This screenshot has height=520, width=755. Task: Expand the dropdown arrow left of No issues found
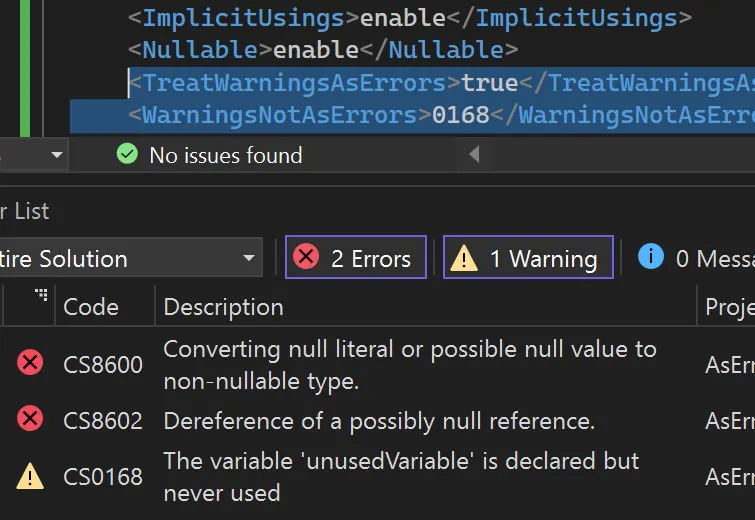pos(57,155)
